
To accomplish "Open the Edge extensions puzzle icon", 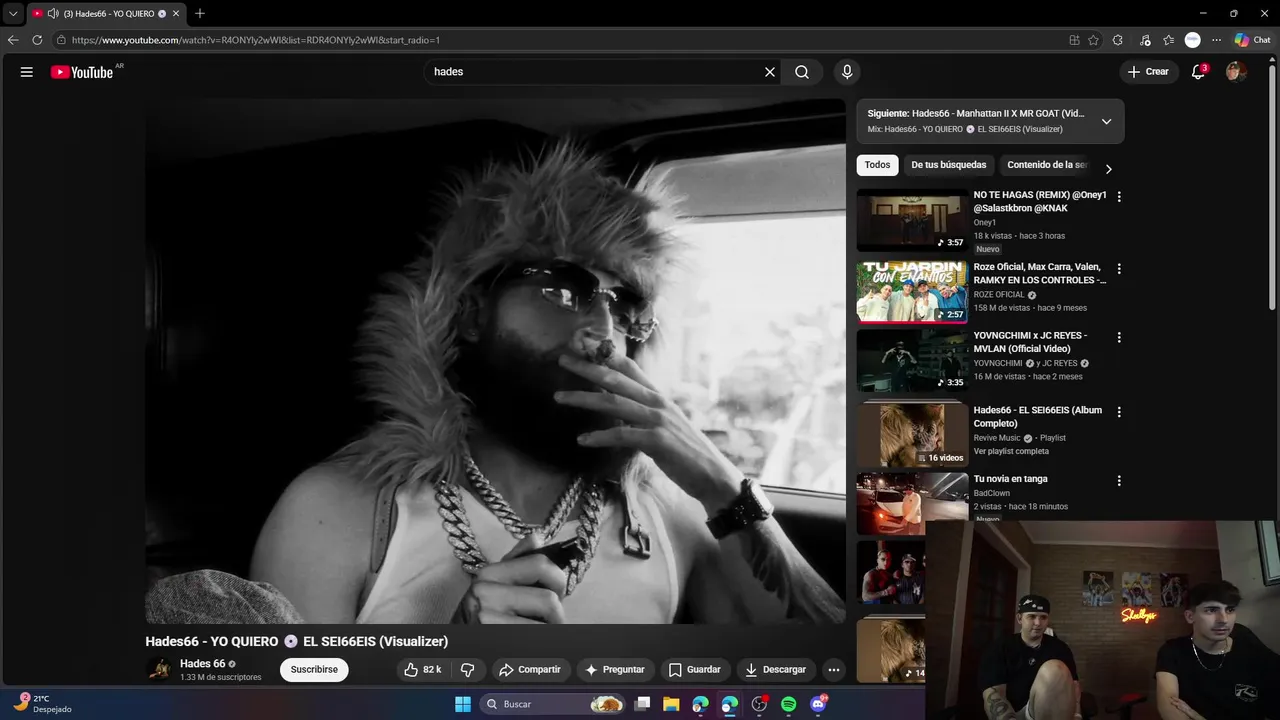I will 1118,40.
